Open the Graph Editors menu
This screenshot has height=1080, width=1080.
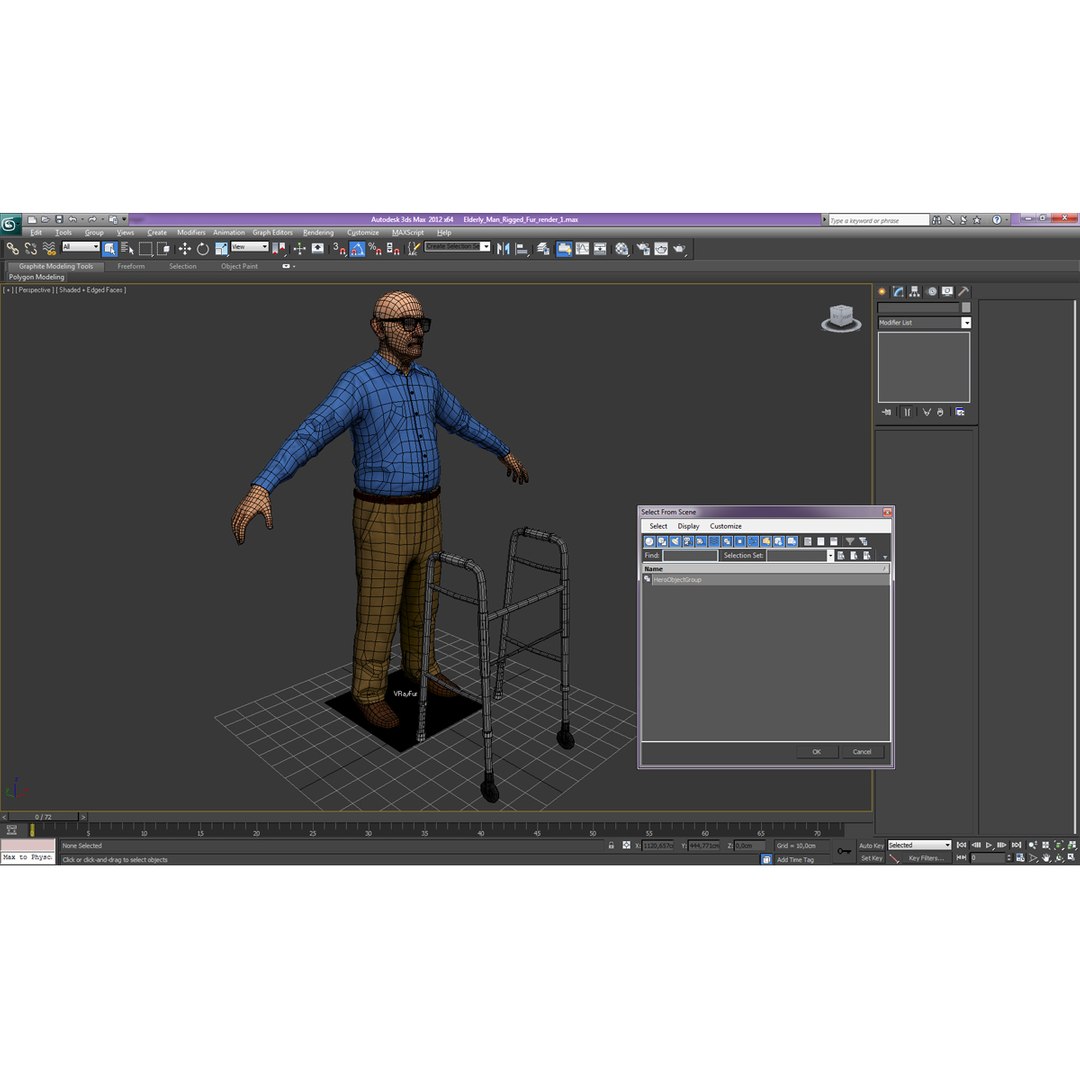pyautogui.click(x=272, y=233)
